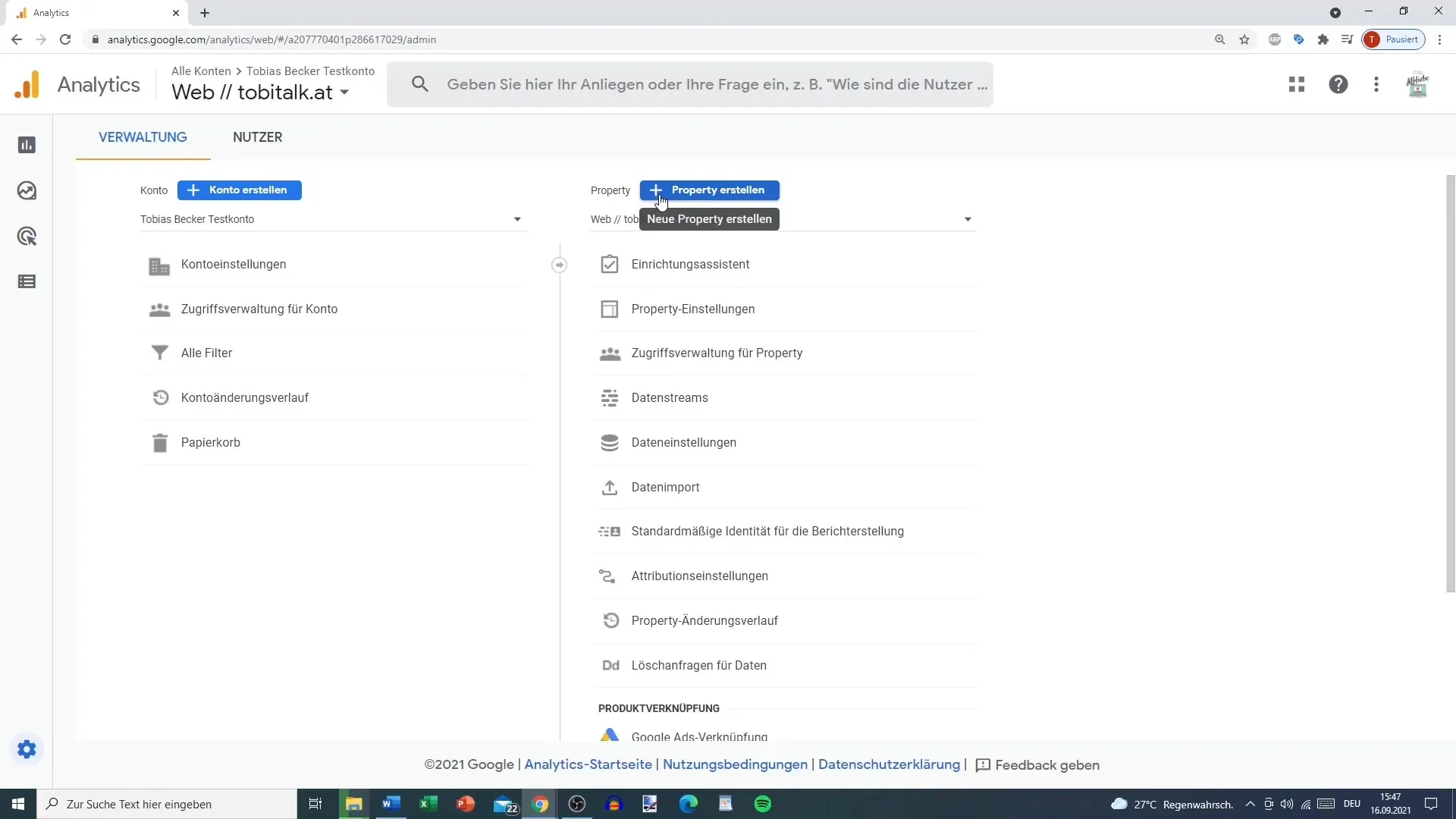The width and height of the screenshot is (1456, 819).
Task: Select Zugriffsverwaltung für Property menu item
Action: [717, 352]
